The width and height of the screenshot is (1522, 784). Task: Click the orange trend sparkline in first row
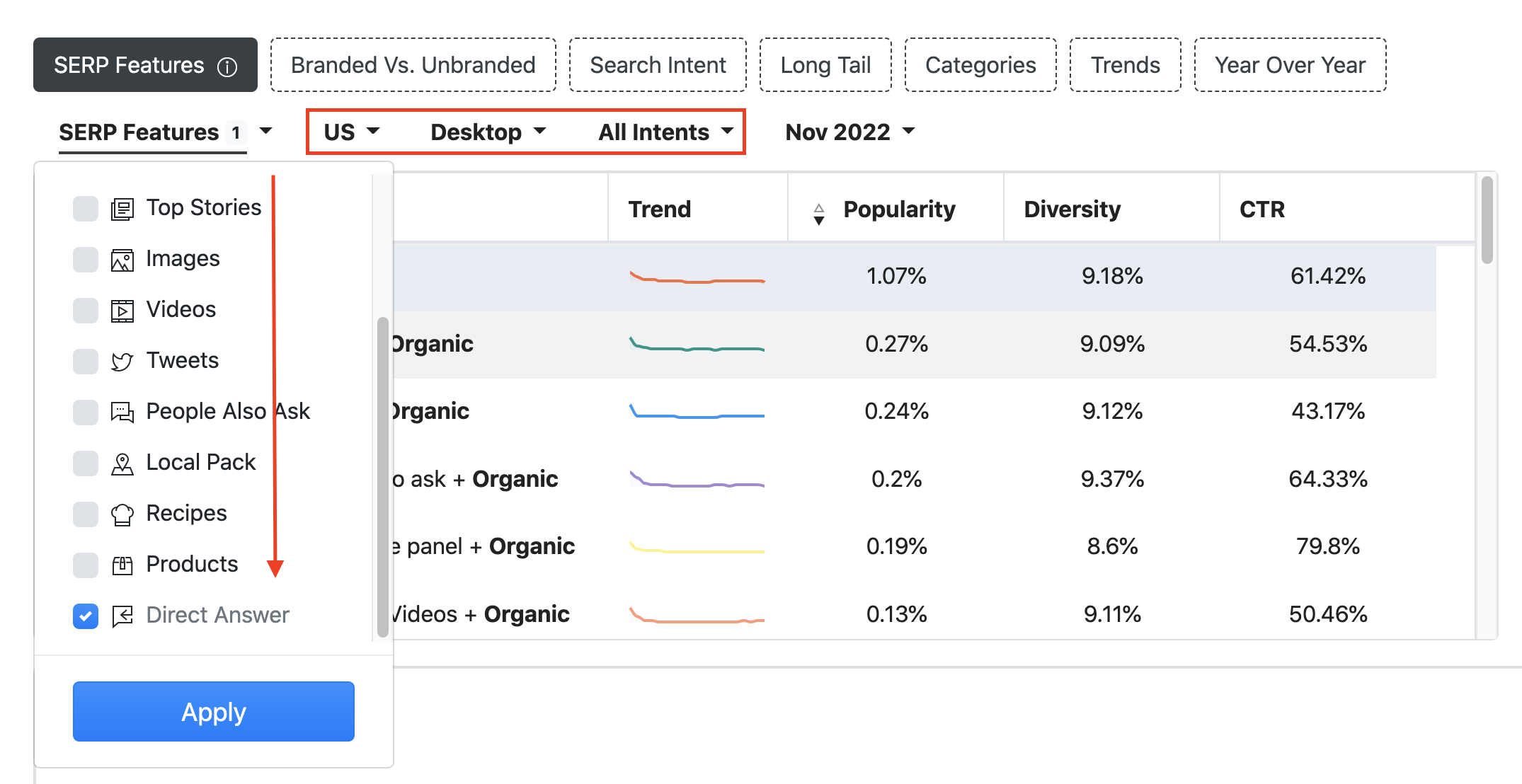pos(697,278)
